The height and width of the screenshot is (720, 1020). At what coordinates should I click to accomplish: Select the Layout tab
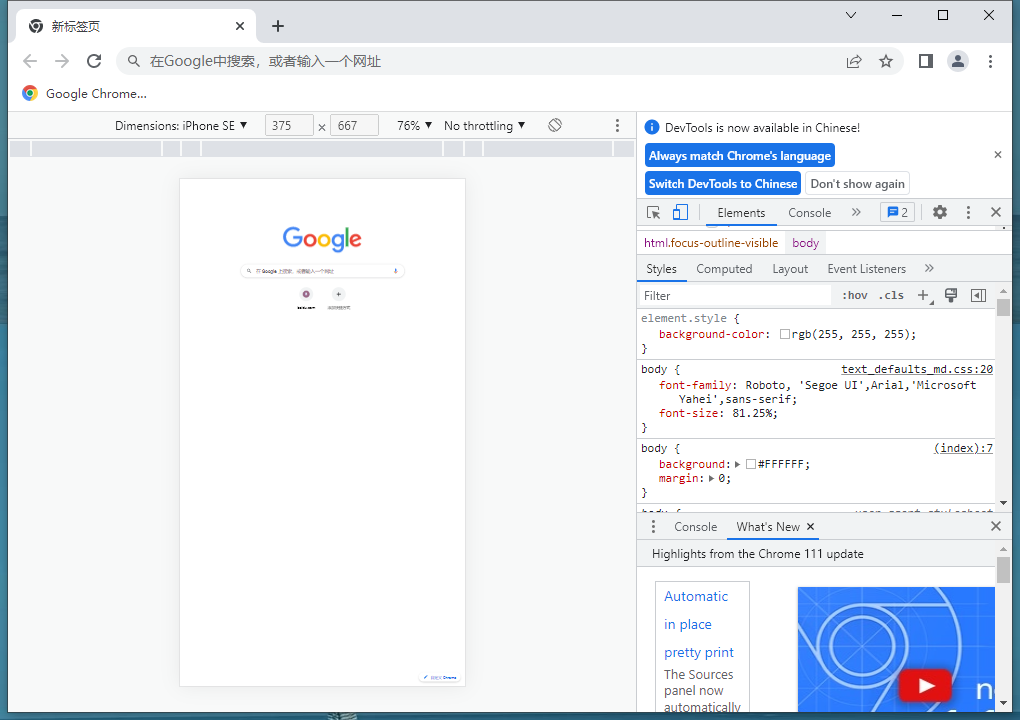790,269
